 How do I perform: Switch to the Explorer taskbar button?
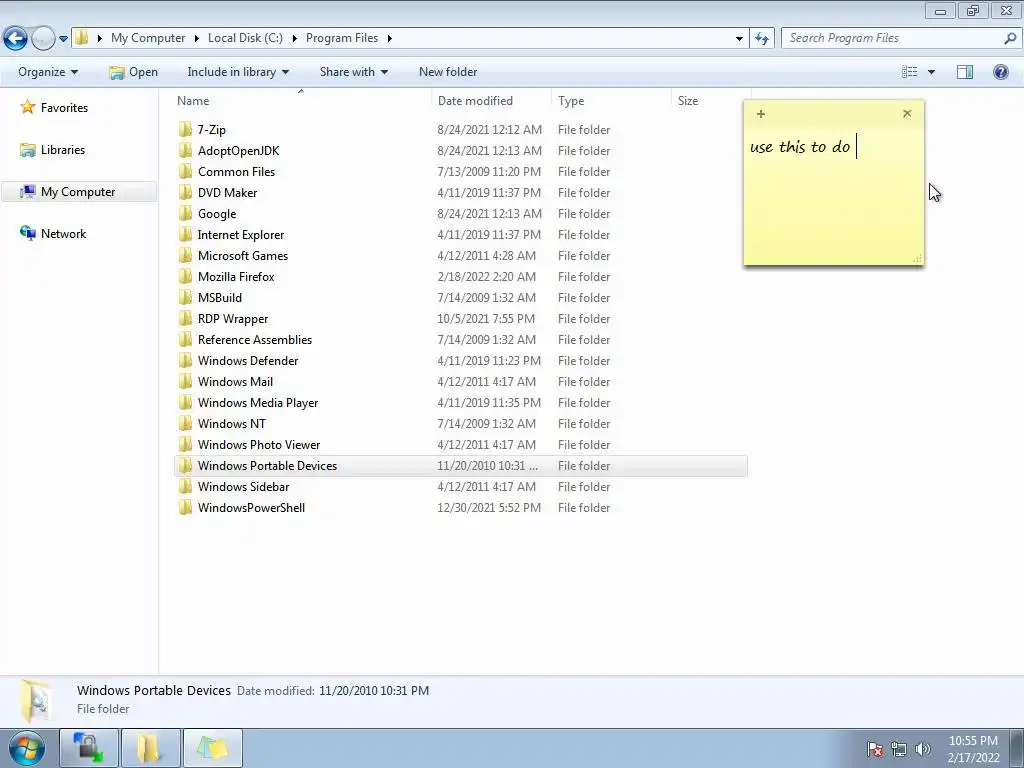coord(151,748)
